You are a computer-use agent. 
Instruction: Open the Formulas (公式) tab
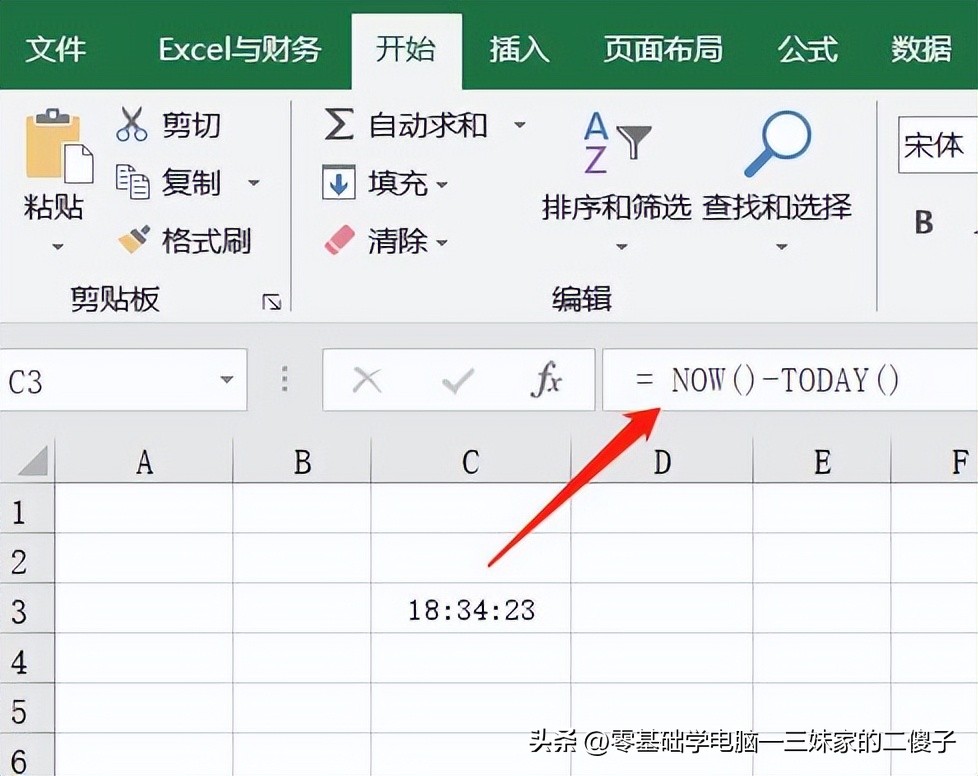pyautogui.click(x=808, y=49)
